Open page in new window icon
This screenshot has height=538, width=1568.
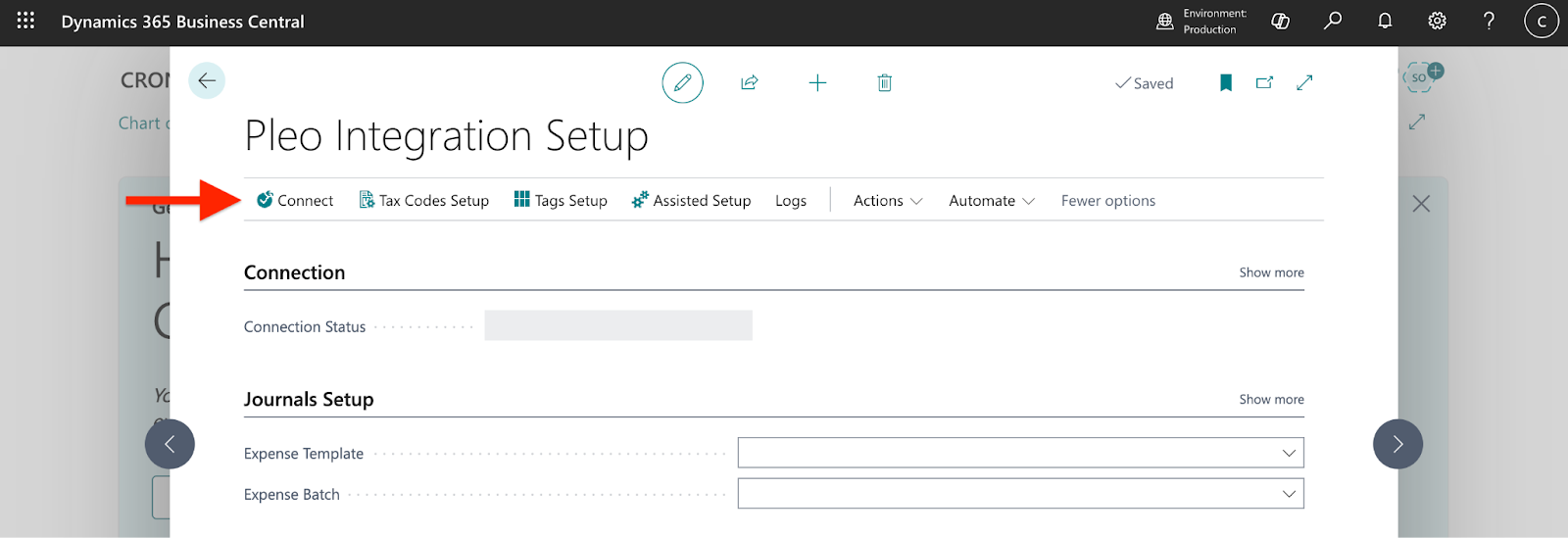point(1264,83)
